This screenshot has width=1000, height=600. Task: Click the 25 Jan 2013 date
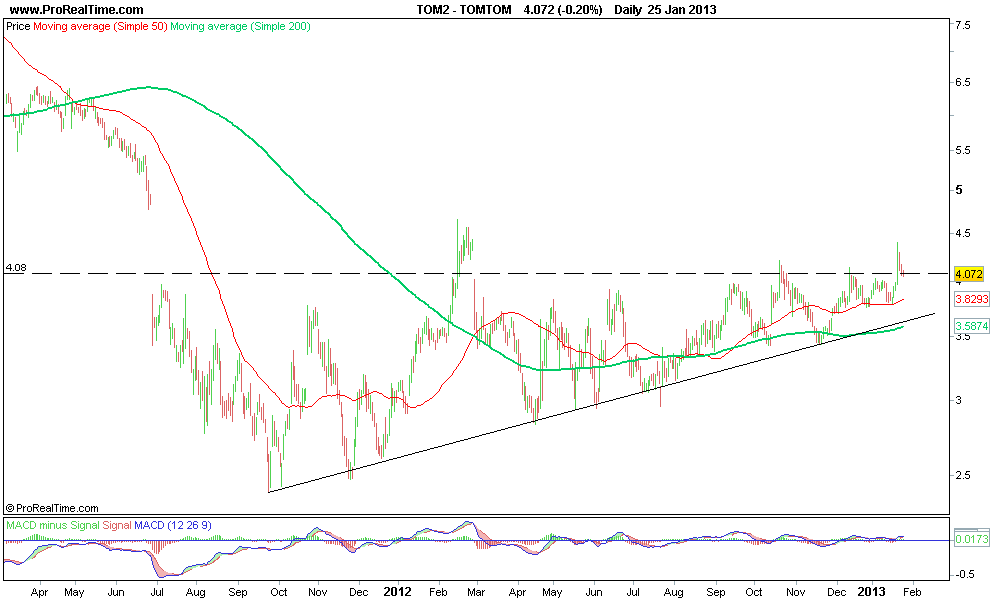click(x=682, y=10)
